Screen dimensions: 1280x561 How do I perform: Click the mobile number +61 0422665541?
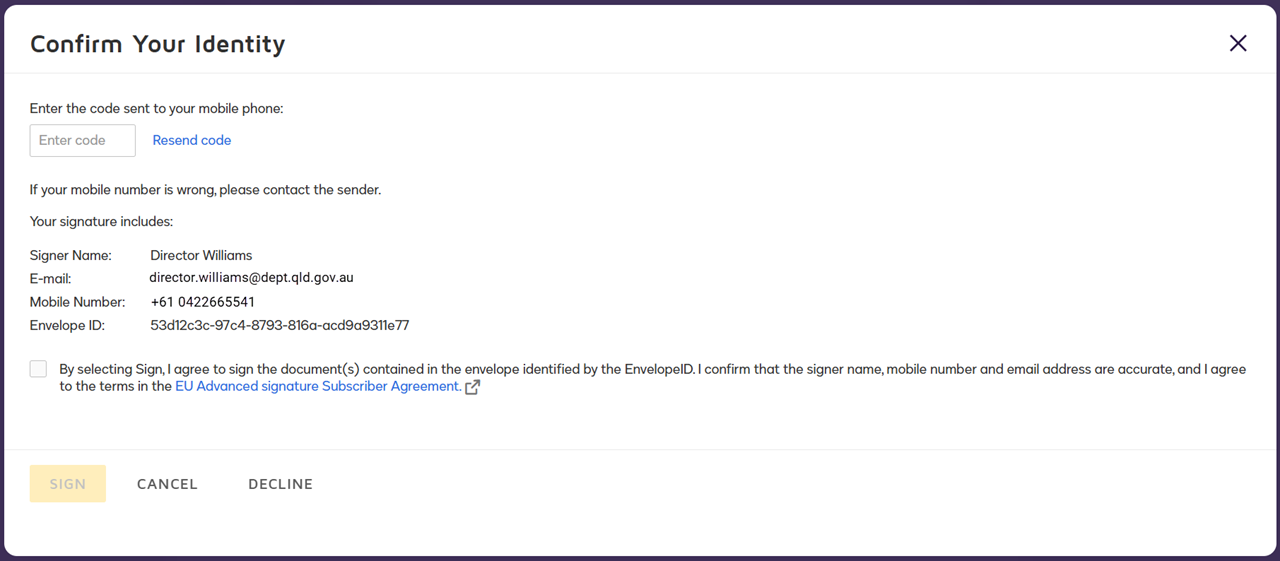202,302
